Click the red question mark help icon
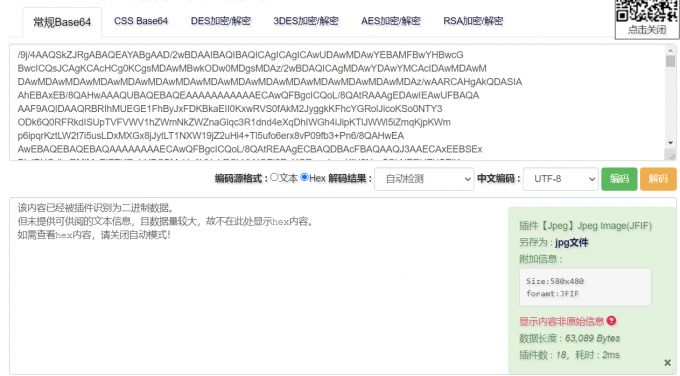This screenshot has width=680, height=376. [x=611, y=320]
